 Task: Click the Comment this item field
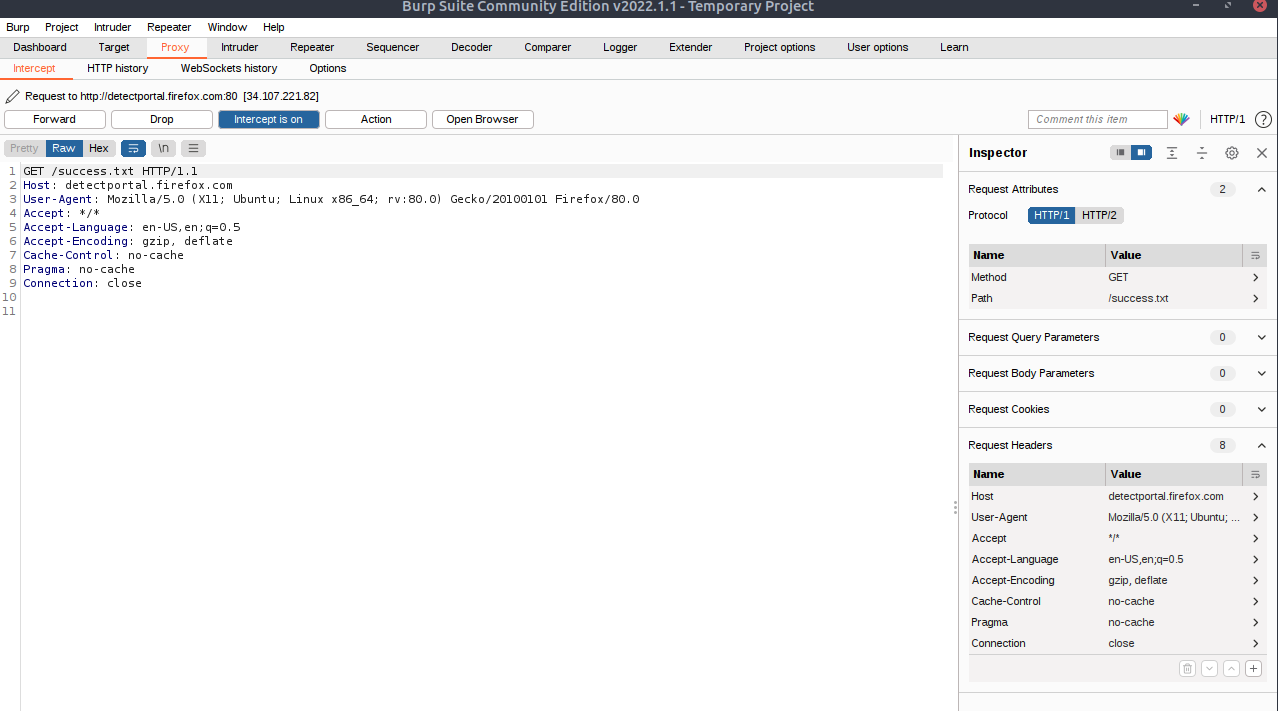(1097, 119)
